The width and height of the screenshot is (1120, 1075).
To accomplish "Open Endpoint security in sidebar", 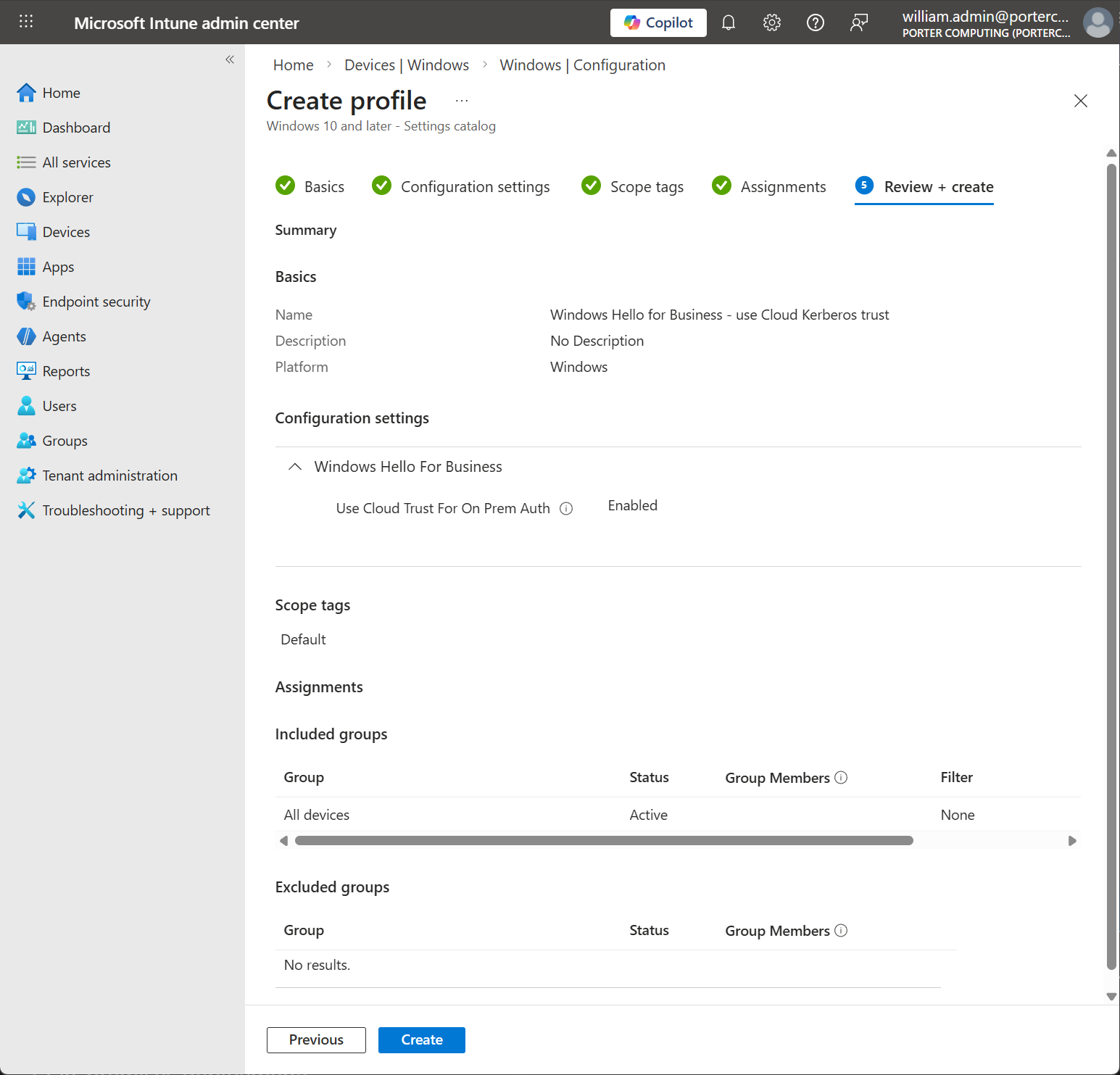I will coord(96,302).
